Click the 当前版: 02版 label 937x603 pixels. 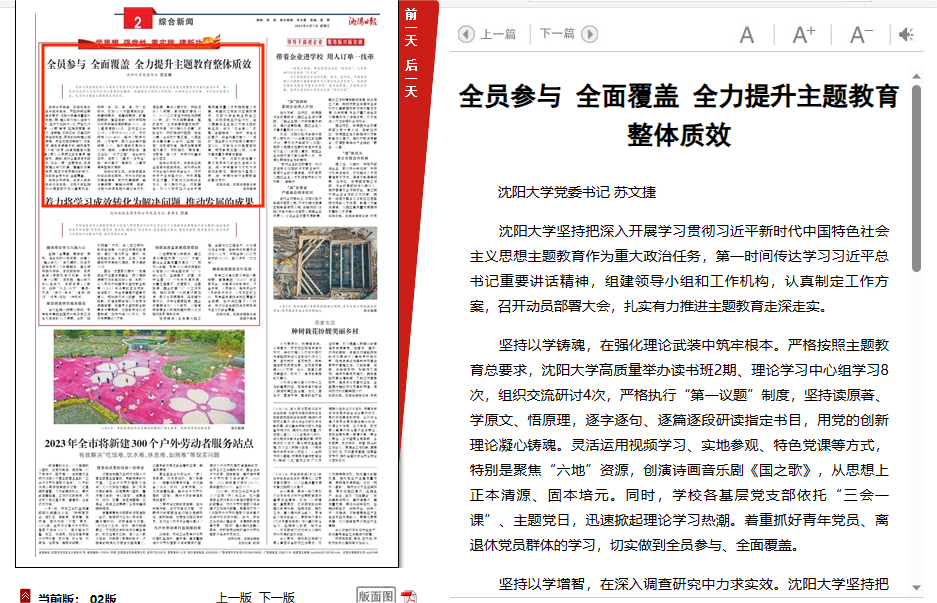coord(77,597)
